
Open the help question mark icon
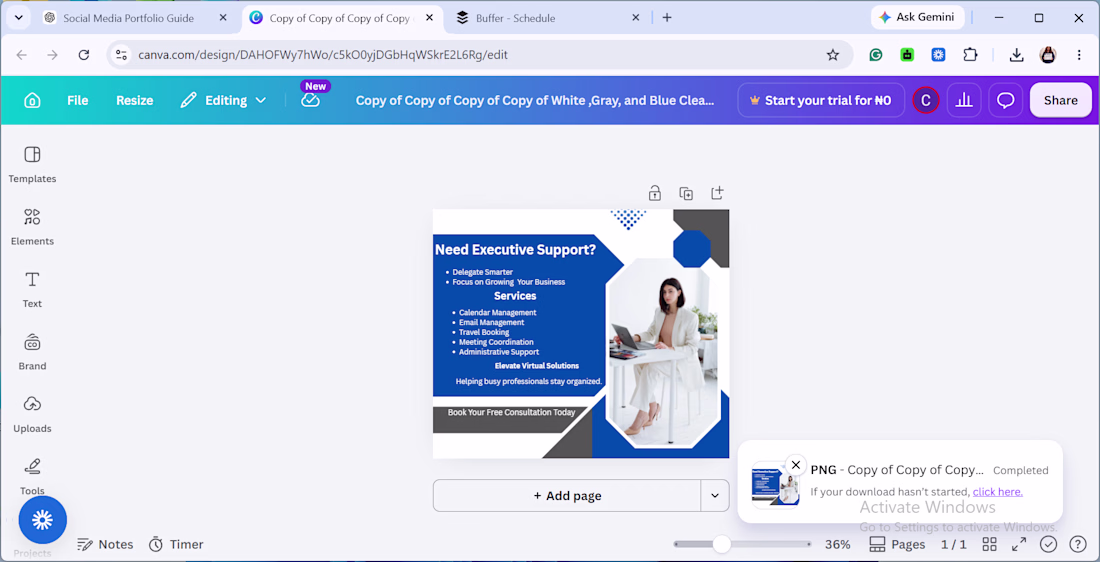[1078, 544]
